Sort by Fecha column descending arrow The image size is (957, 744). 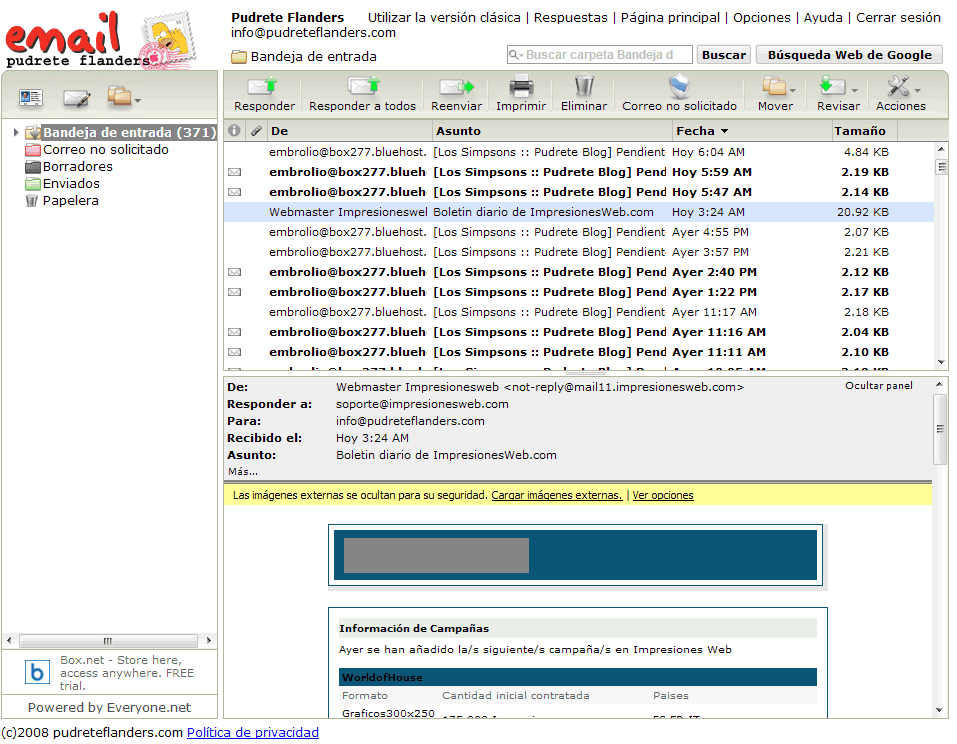click(x=724, y=131)
